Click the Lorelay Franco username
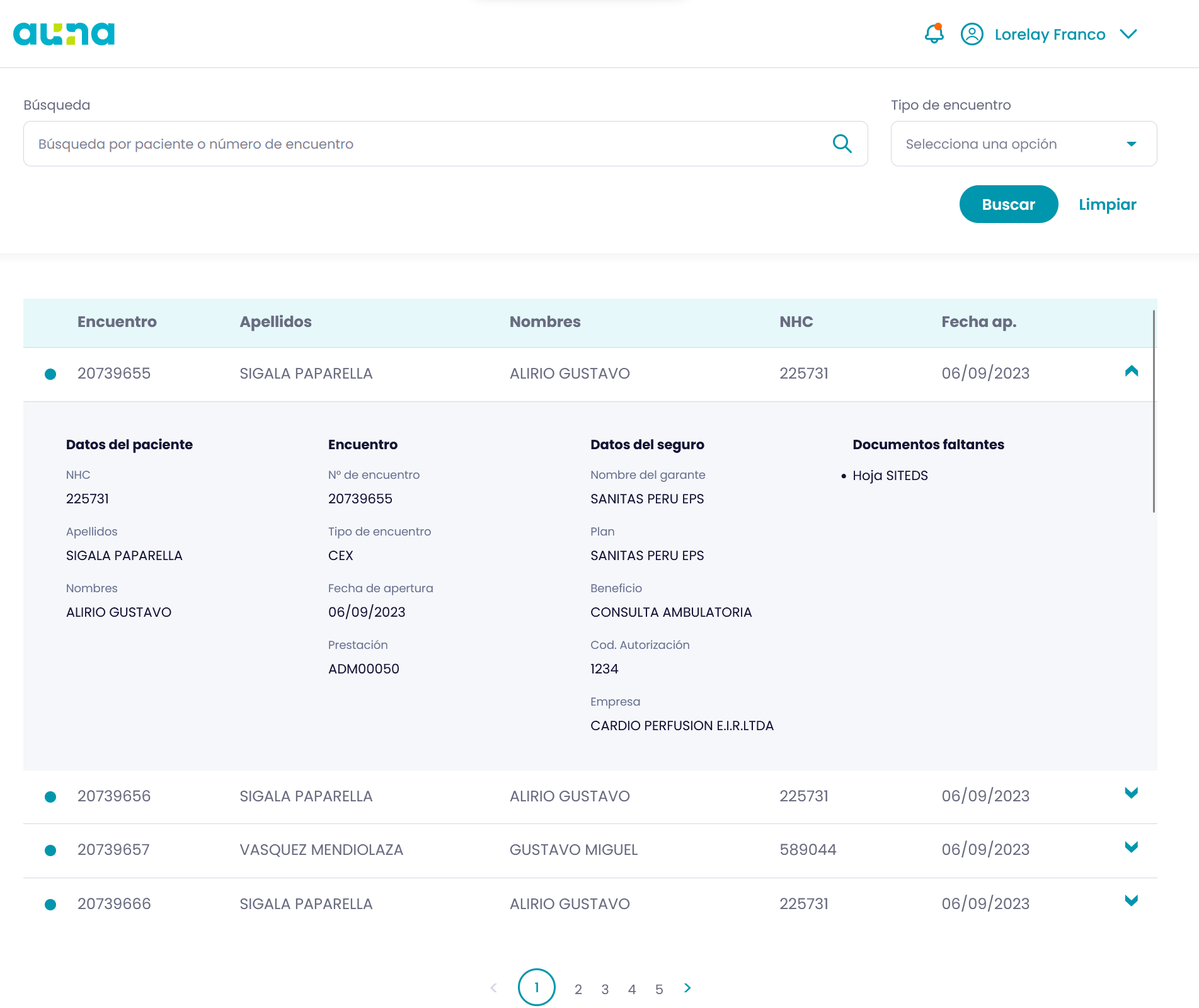The image size is (1199, 1008). pos(1050,35)
